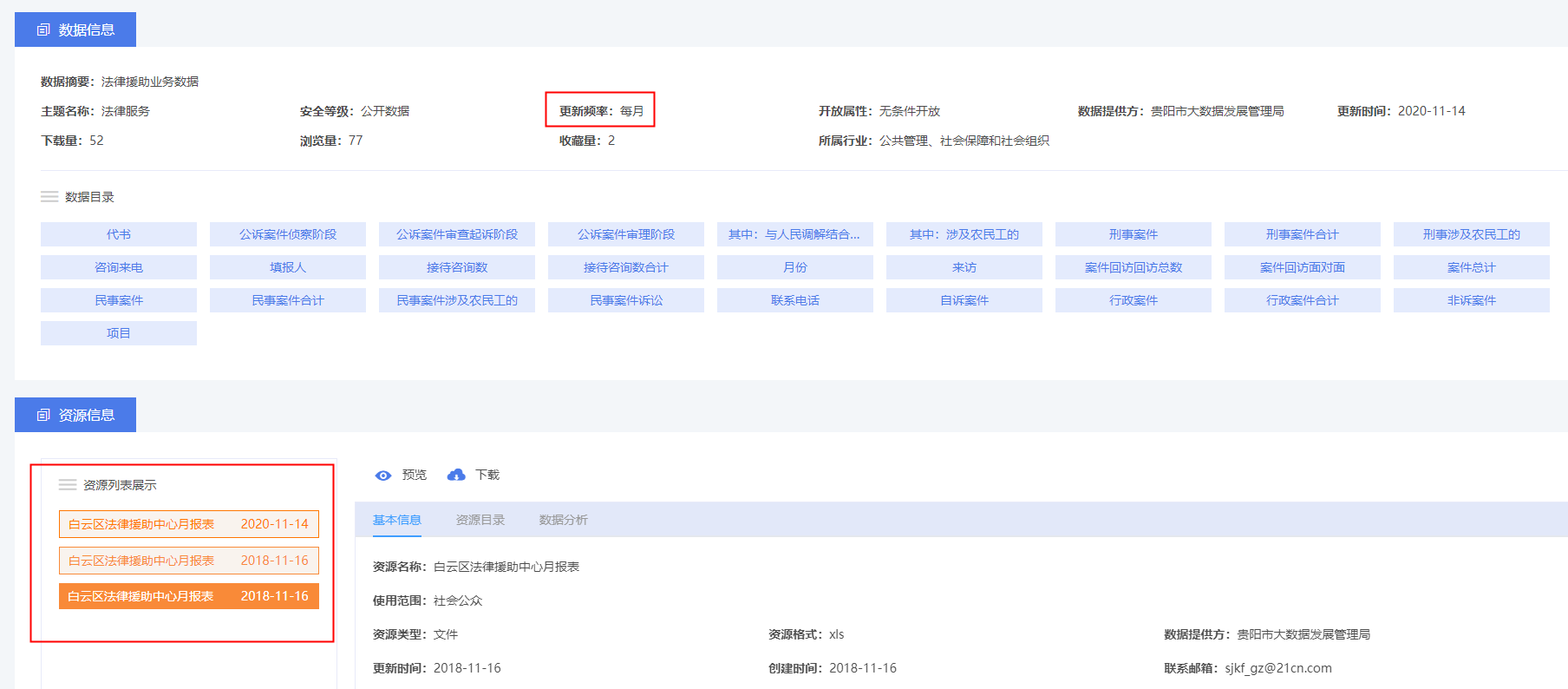Select the highlighted 2018-11-16 resource entry
The image size is (1568, 689).
tap(188, 596)
